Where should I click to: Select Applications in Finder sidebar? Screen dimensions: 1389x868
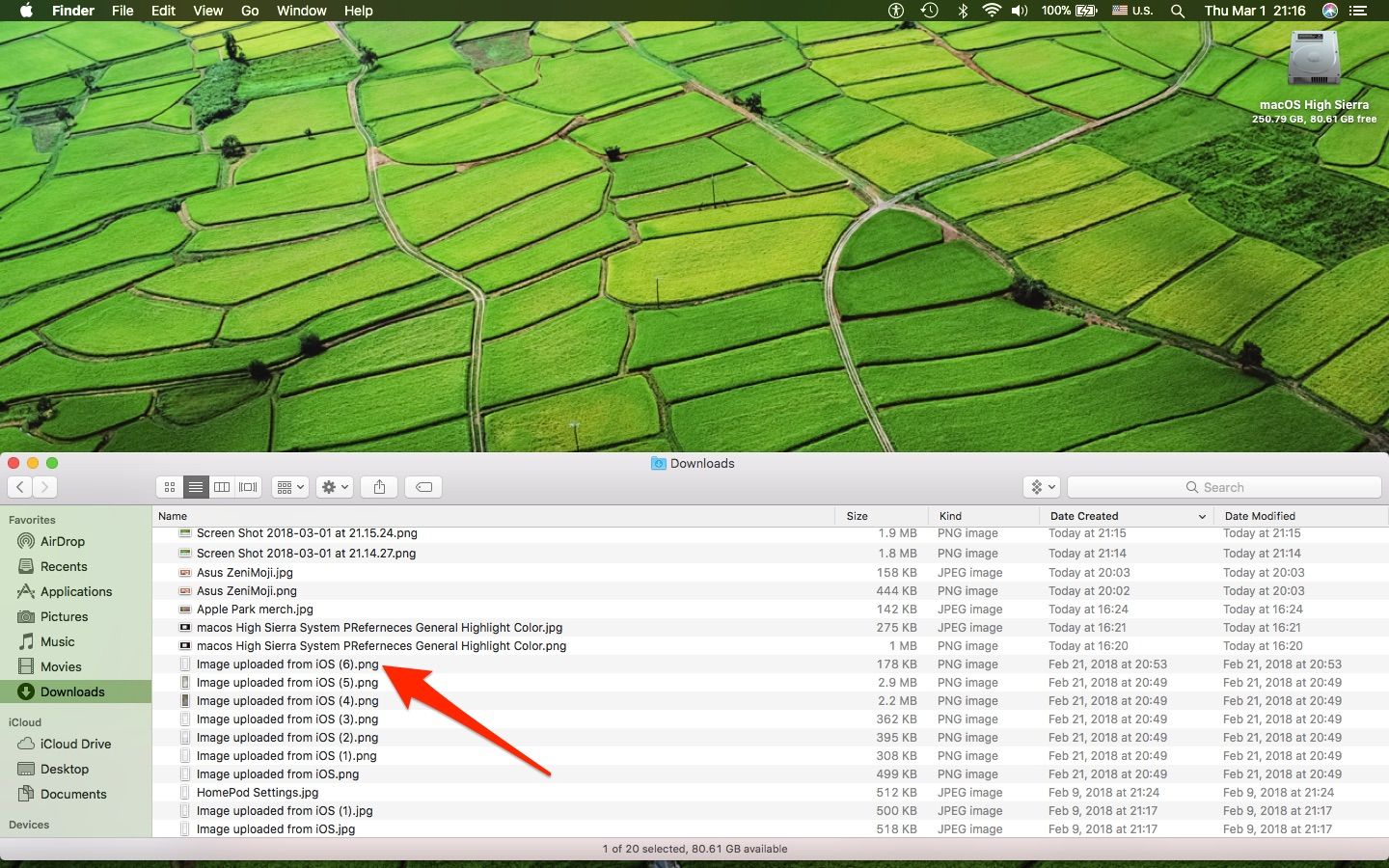(x=75, y=591)
